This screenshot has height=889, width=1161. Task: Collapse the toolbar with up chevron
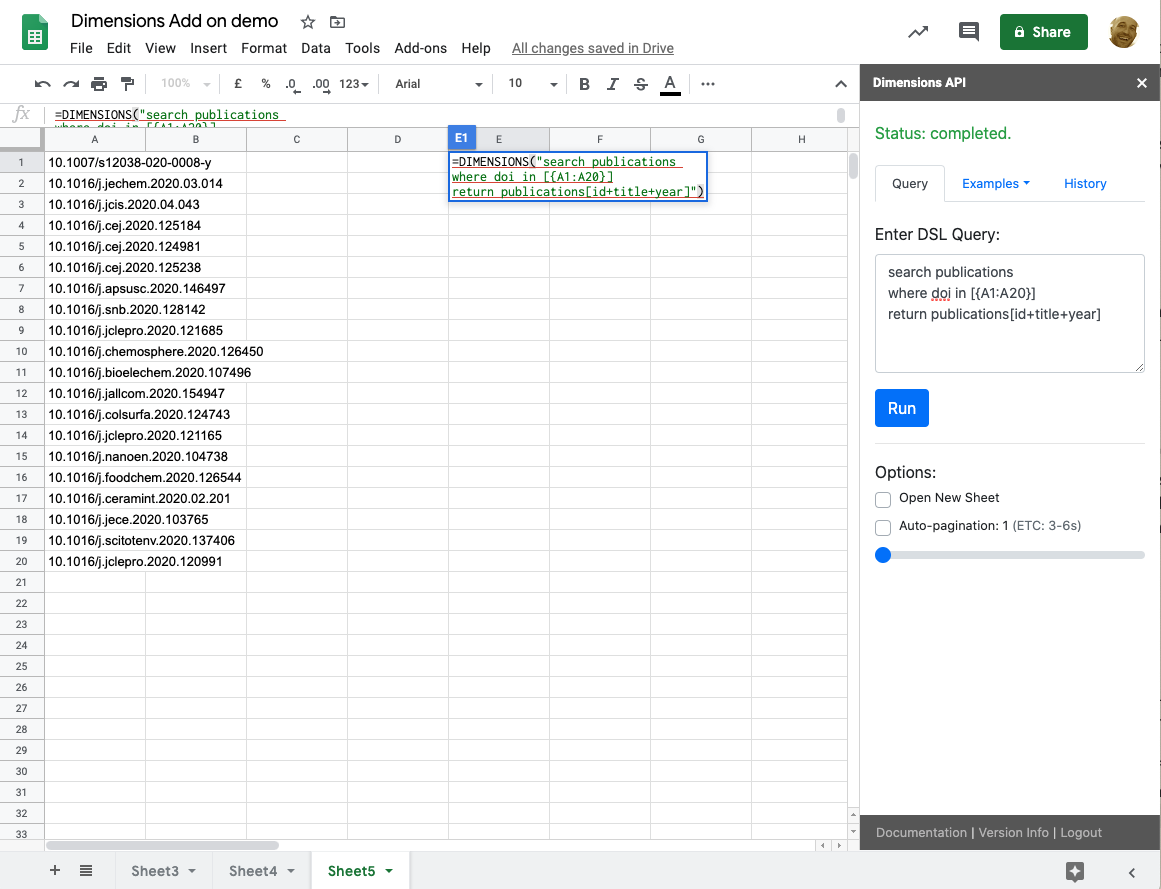[841, 84]
